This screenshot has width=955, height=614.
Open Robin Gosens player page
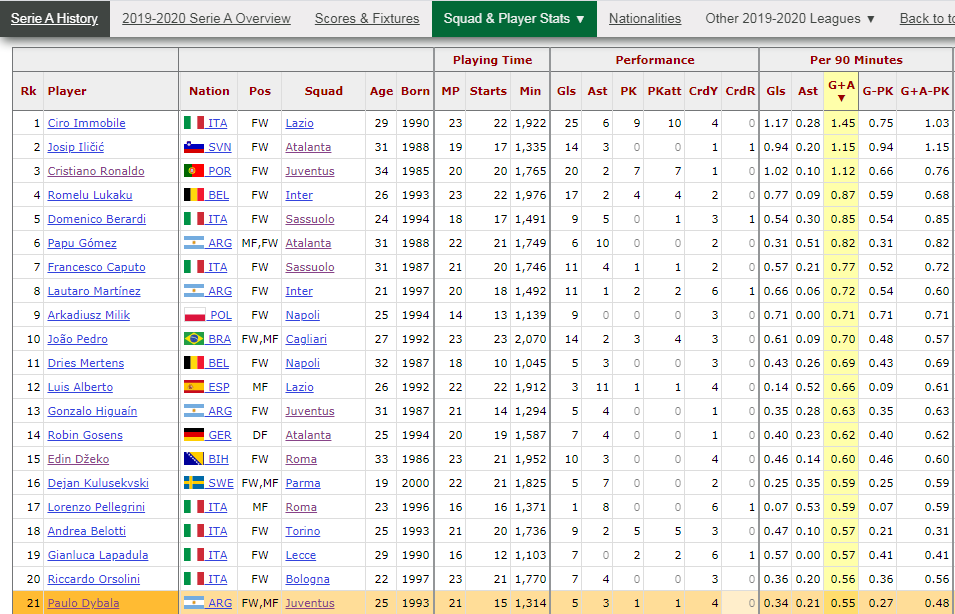(x=85, y=435)
